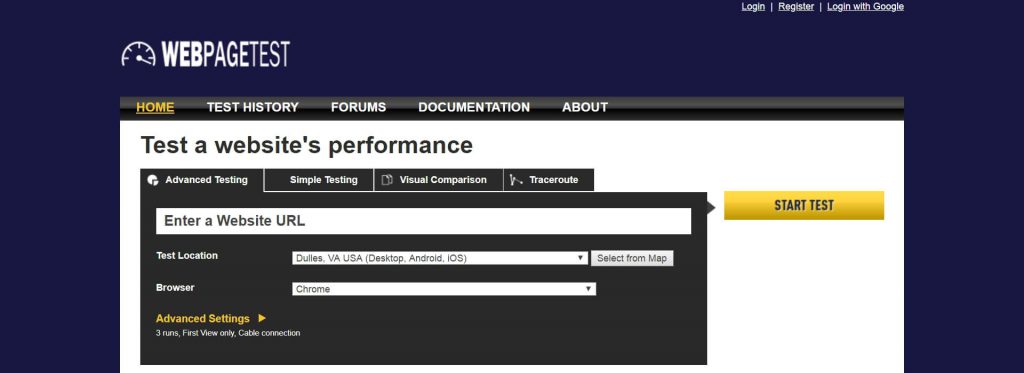Click the Traceroute tab icon

(x=516, y=180)
